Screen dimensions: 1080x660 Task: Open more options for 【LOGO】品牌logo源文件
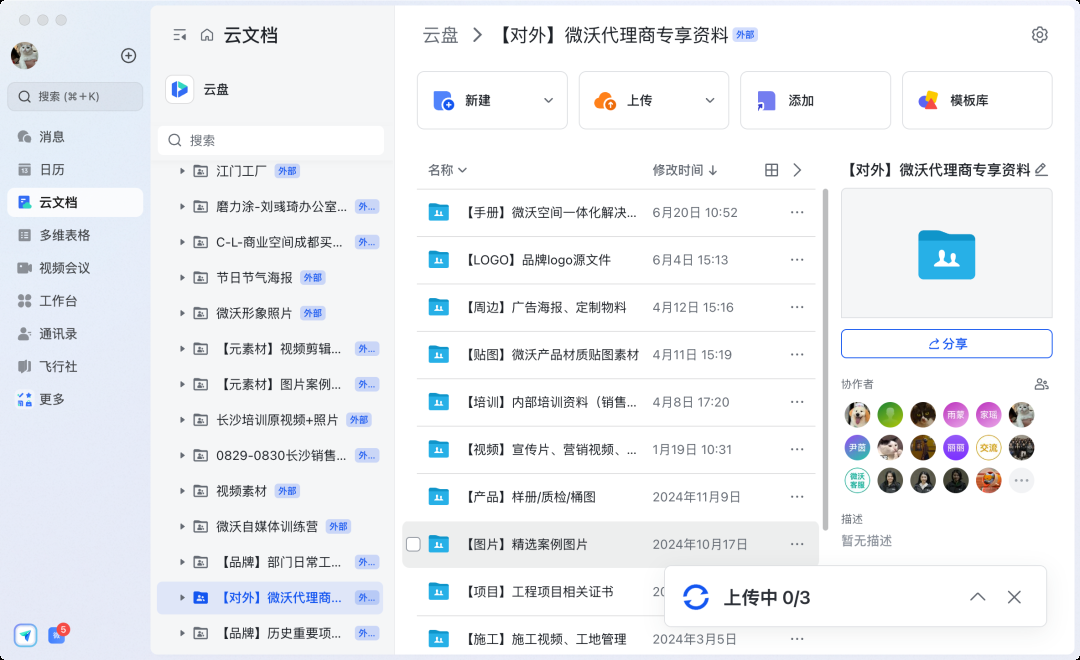point(797,260)
